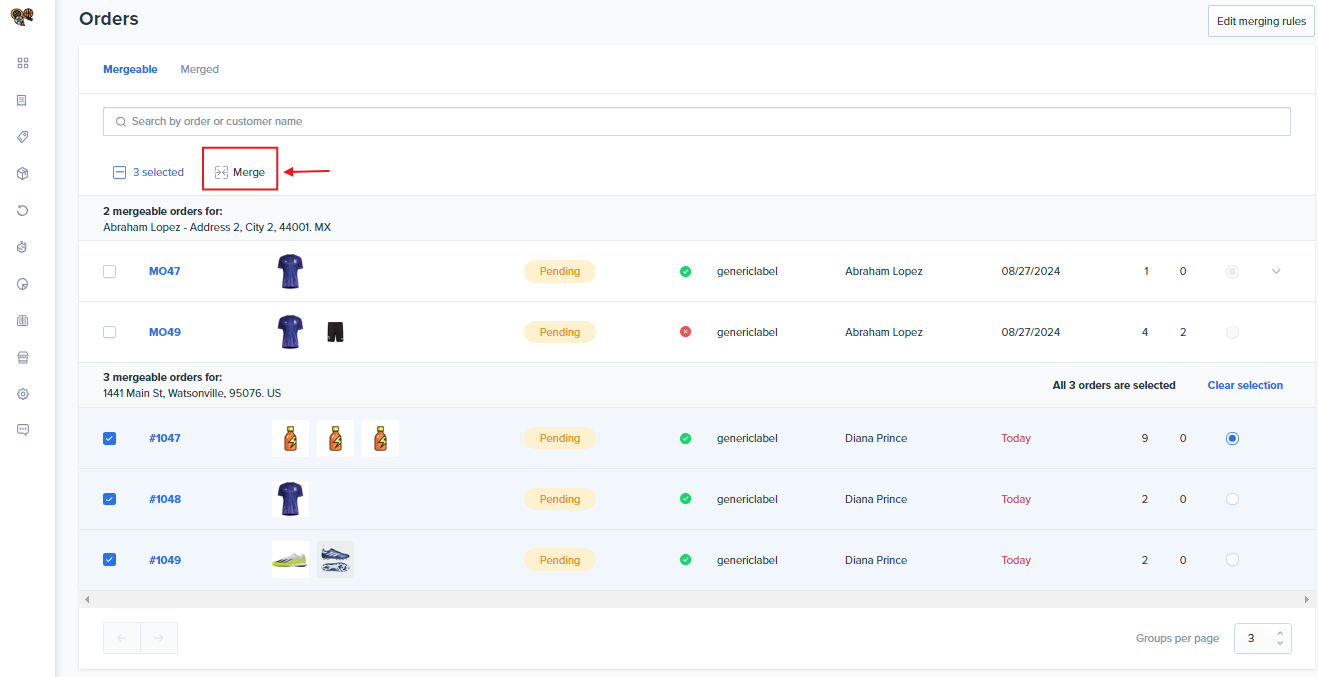1318x677 pixels.
Task: Uncheck the checkbox for order #1048
Action: click(110, 499)
